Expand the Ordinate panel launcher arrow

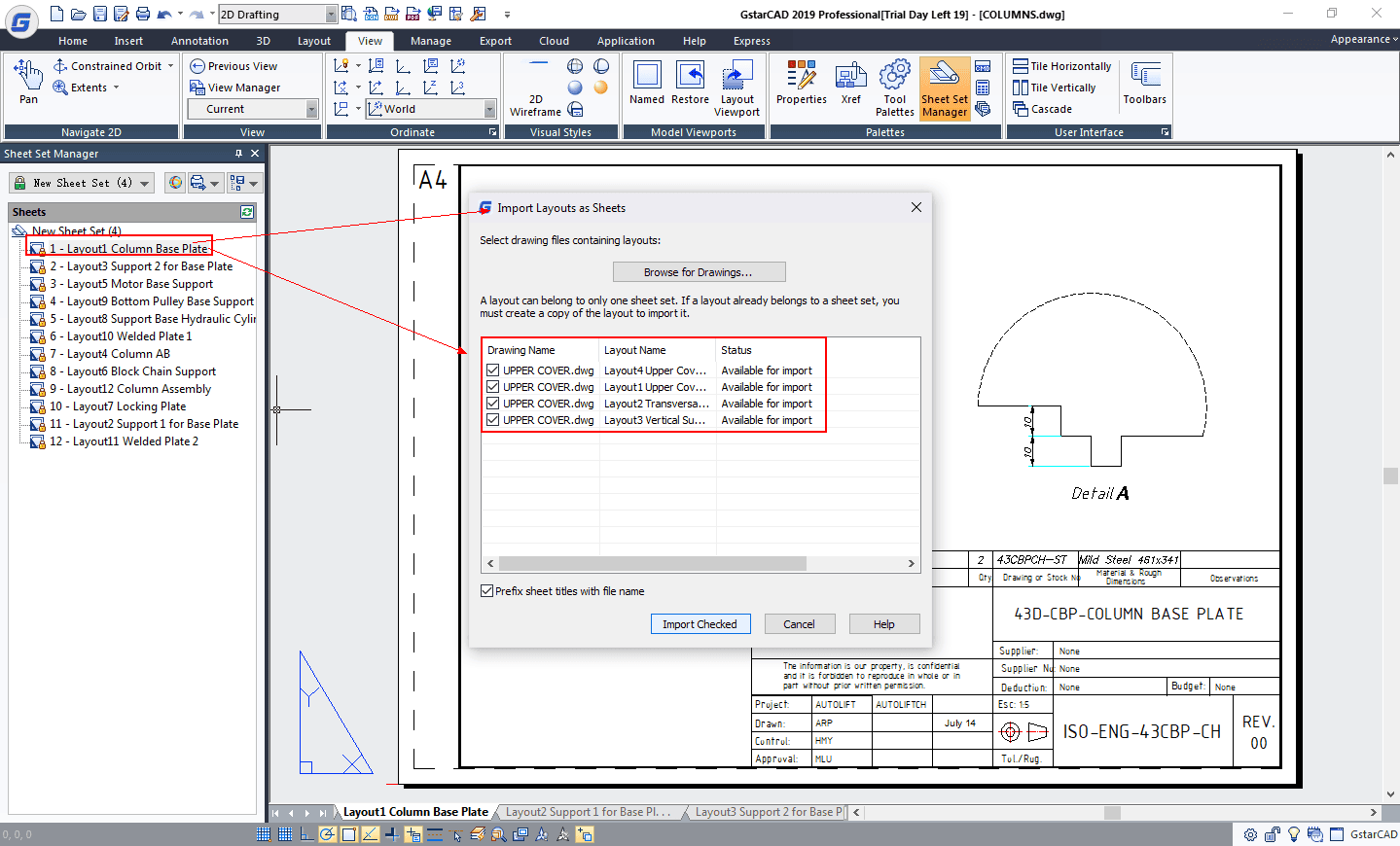point(493,132)
